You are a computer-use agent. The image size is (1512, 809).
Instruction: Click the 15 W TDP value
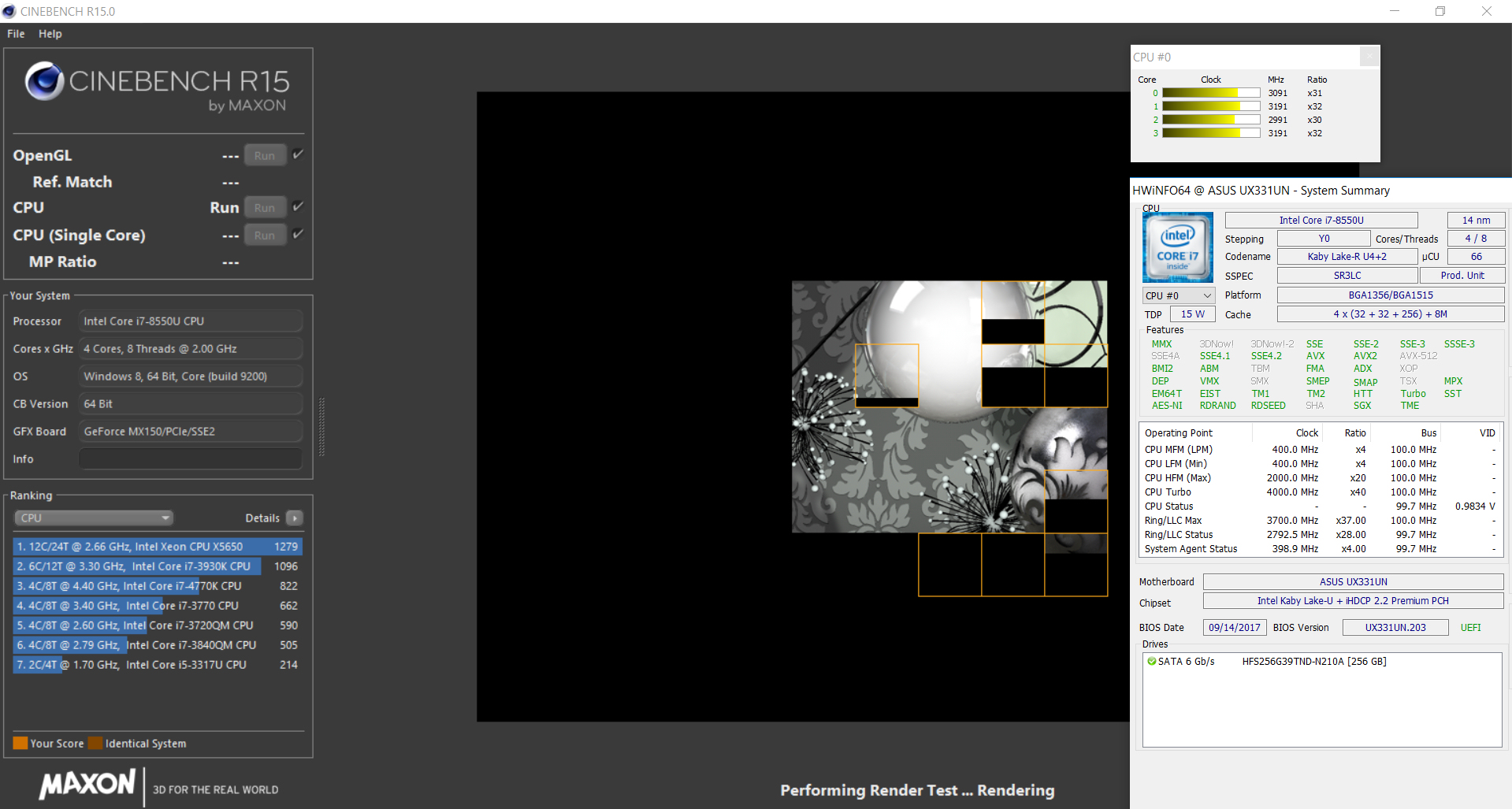tap(1192, 314)
